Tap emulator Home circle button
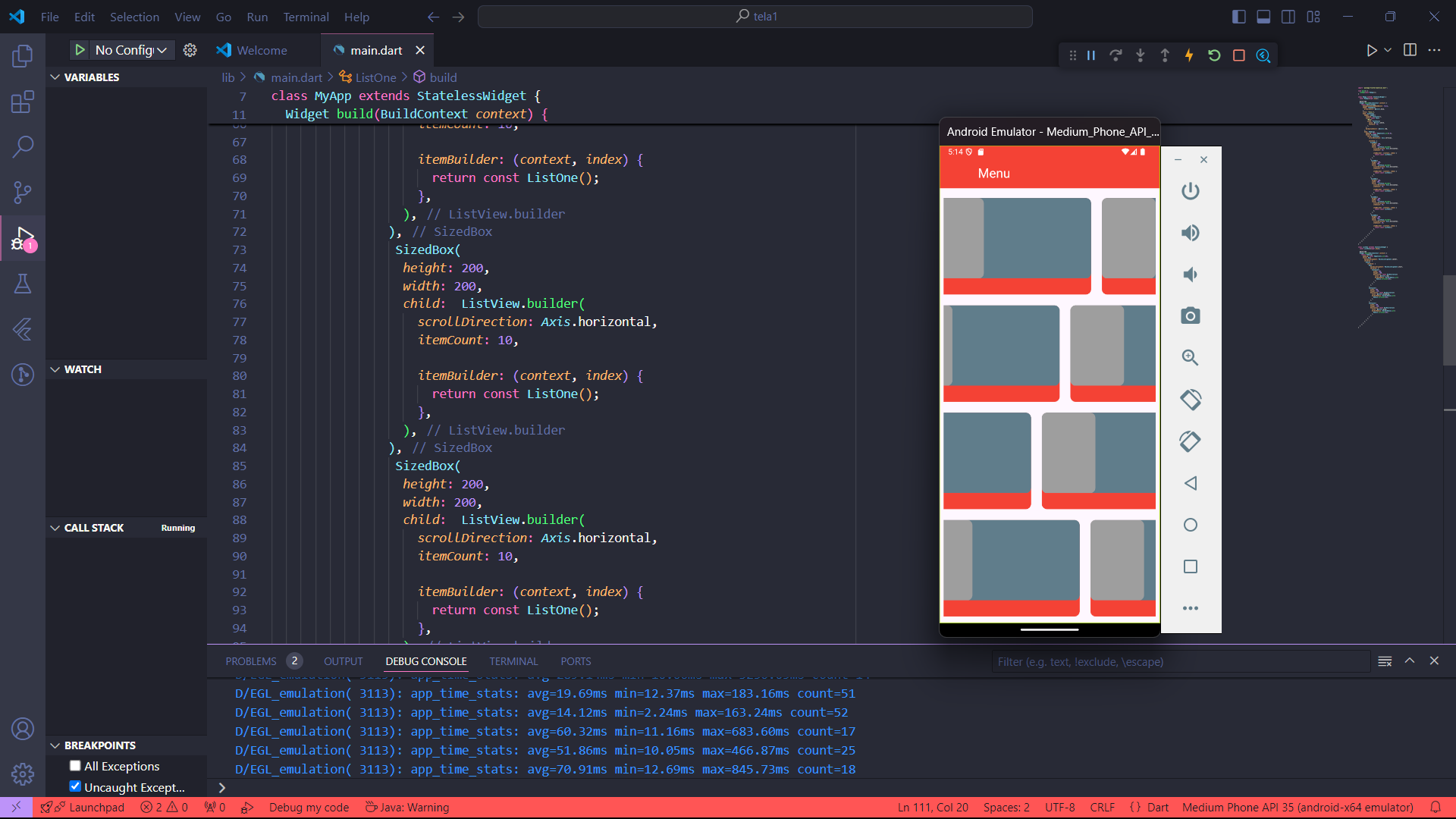The width and height of the screenshot is (1456, 819). click(1191, 525)
